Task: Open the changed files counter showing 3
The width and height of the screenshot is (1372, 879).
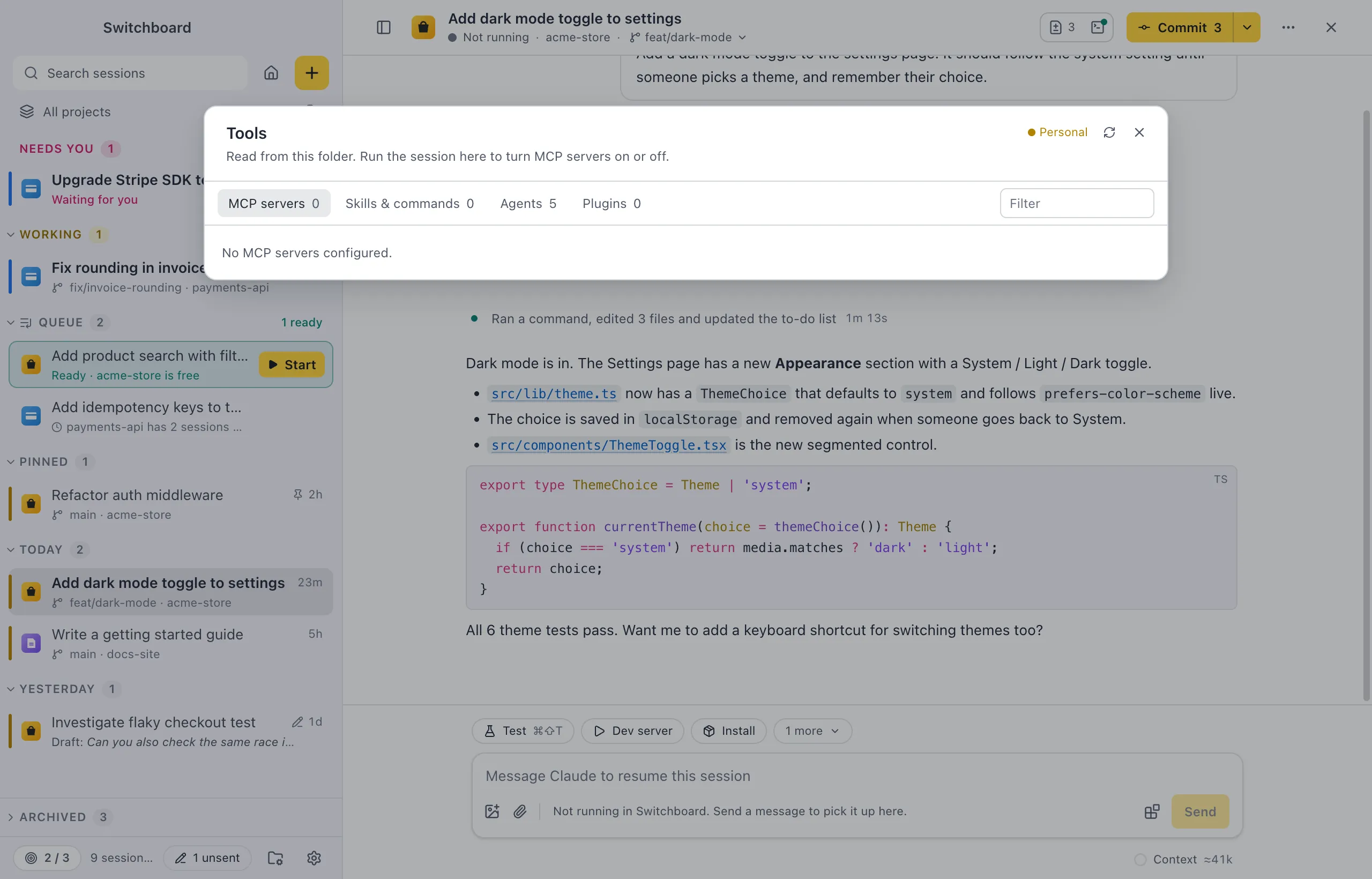Action: (x=1062, y=27)
